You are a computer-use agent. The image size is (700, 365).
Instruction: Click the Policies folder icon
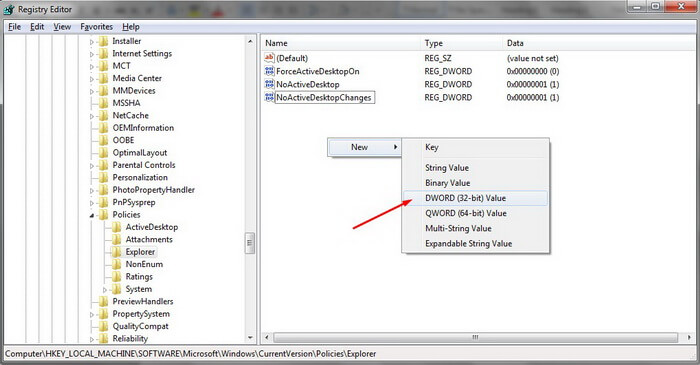pos(104,215)
